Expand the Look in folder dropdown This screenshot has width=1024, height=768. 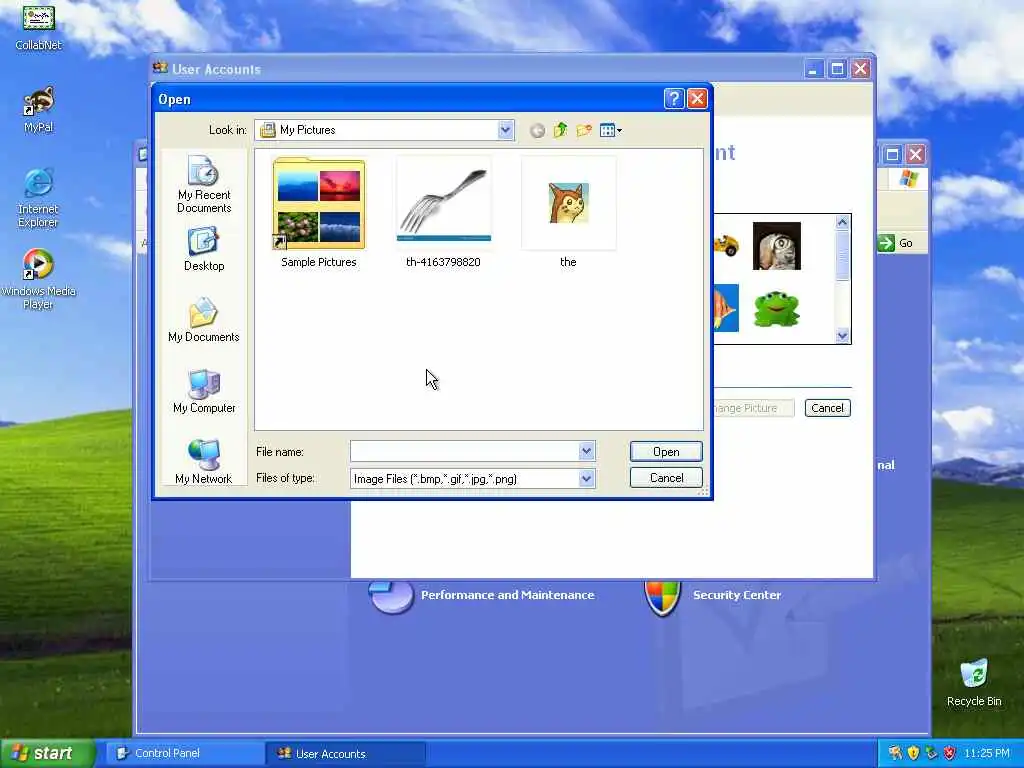tap(505, 130)
